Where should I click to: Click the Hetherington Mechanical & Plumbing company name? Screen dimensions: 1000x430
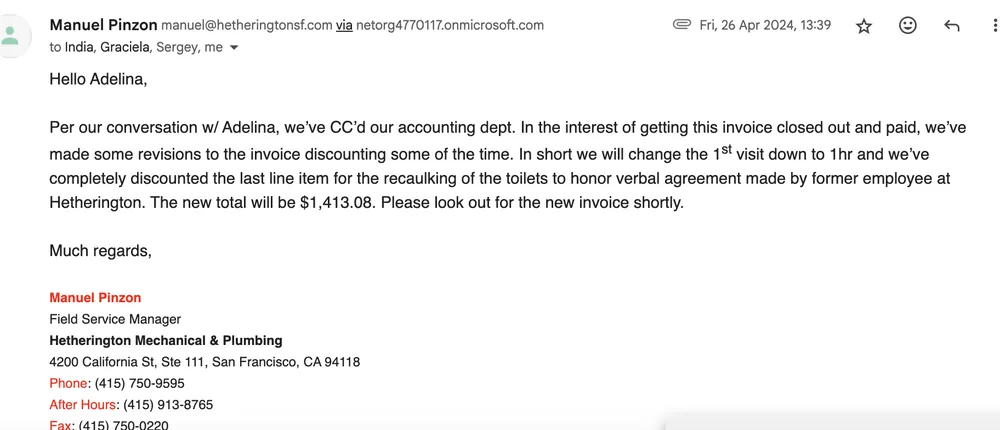tap(165, 340)
